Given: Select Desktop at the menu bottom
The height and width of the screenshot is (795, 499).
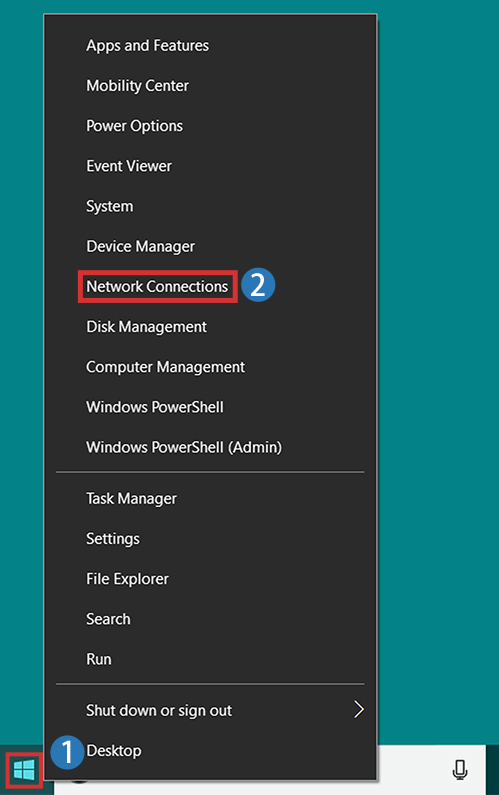Looking at the screenshot, I should [x=114, y=750].
